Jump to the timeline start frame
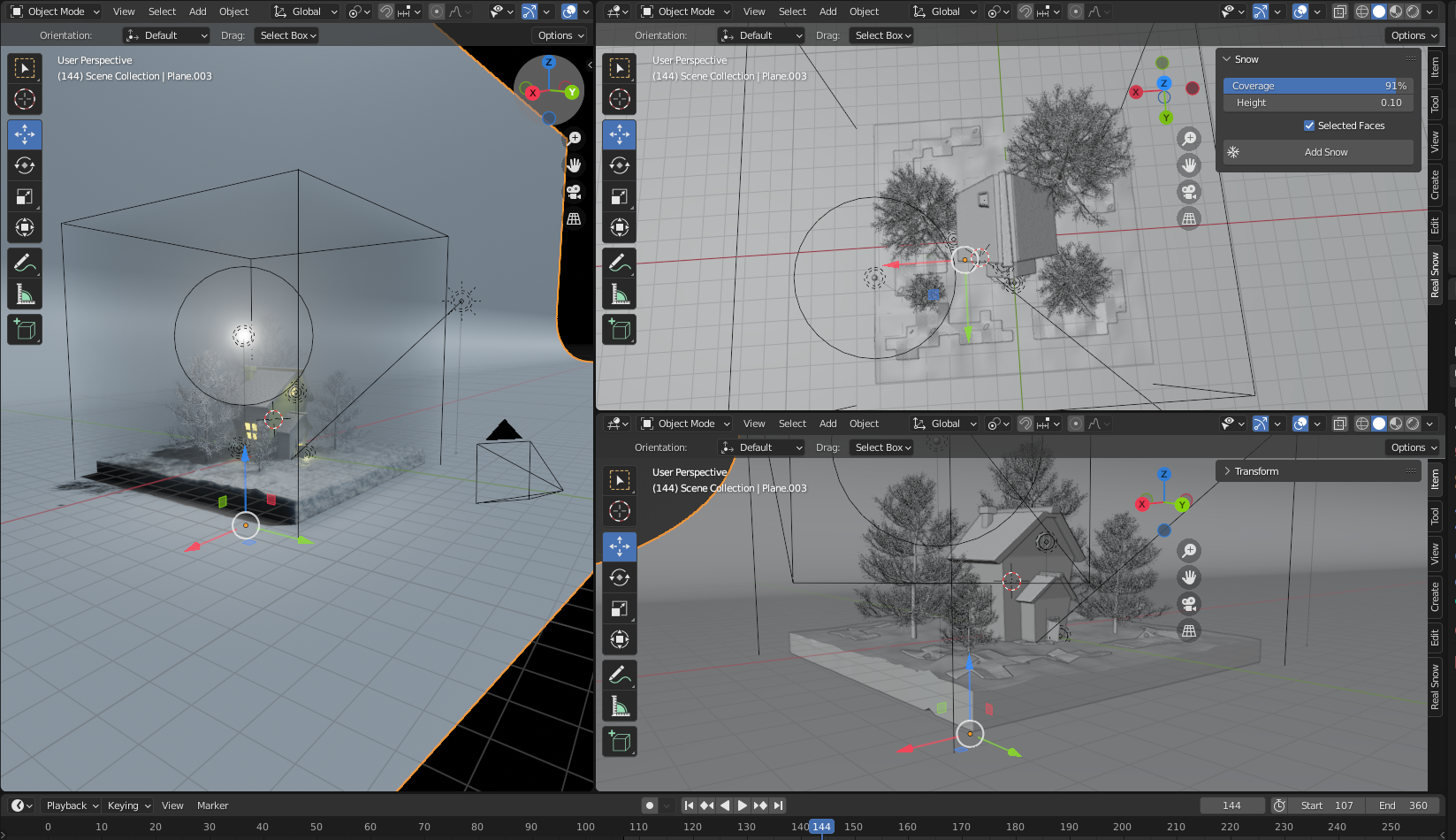The height and width of the screenshot is (840, 1456). pos(689,806)
